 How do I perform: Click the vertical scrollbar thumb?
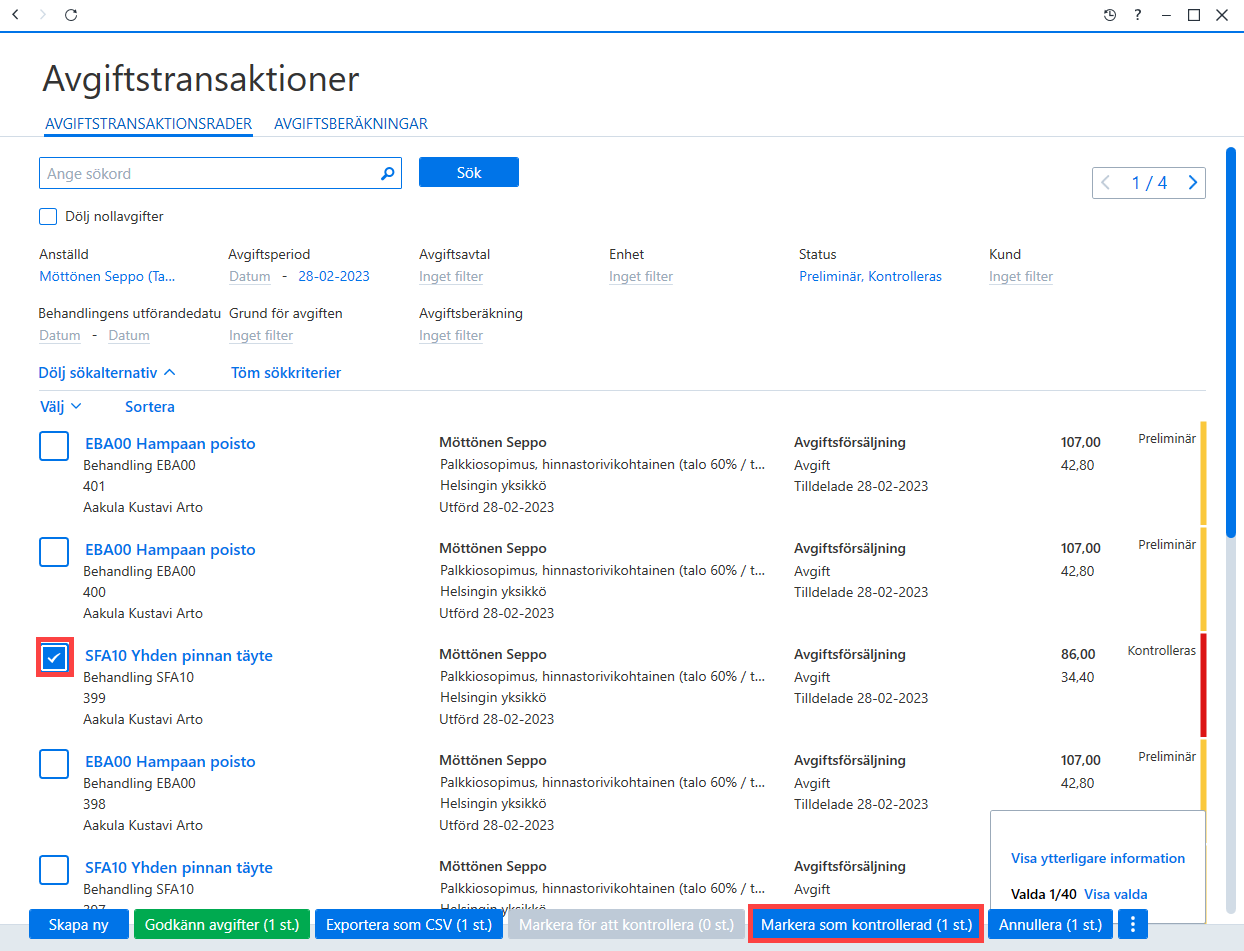click(x=1231, y=340)
